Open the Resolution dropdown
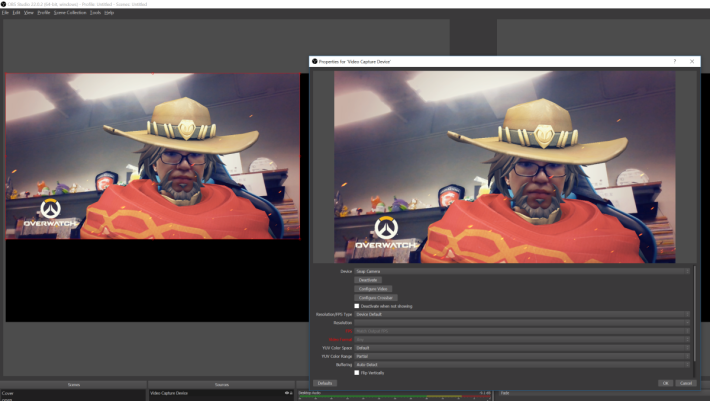The image size is (710, 401). (x=522, y=323)
